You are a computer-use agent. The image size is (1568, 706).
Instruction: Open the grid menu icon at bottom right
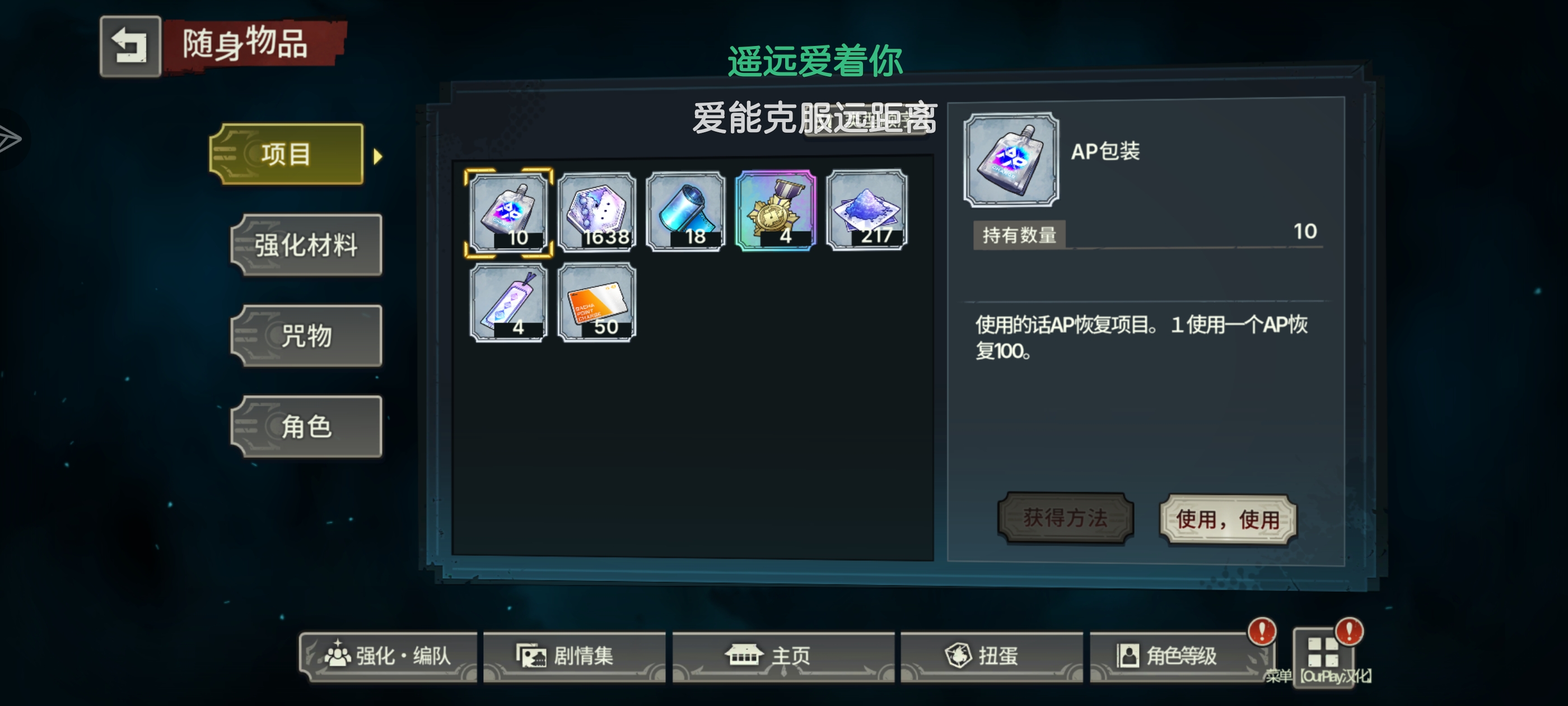pyautogui.click(x=1323, y=657)
